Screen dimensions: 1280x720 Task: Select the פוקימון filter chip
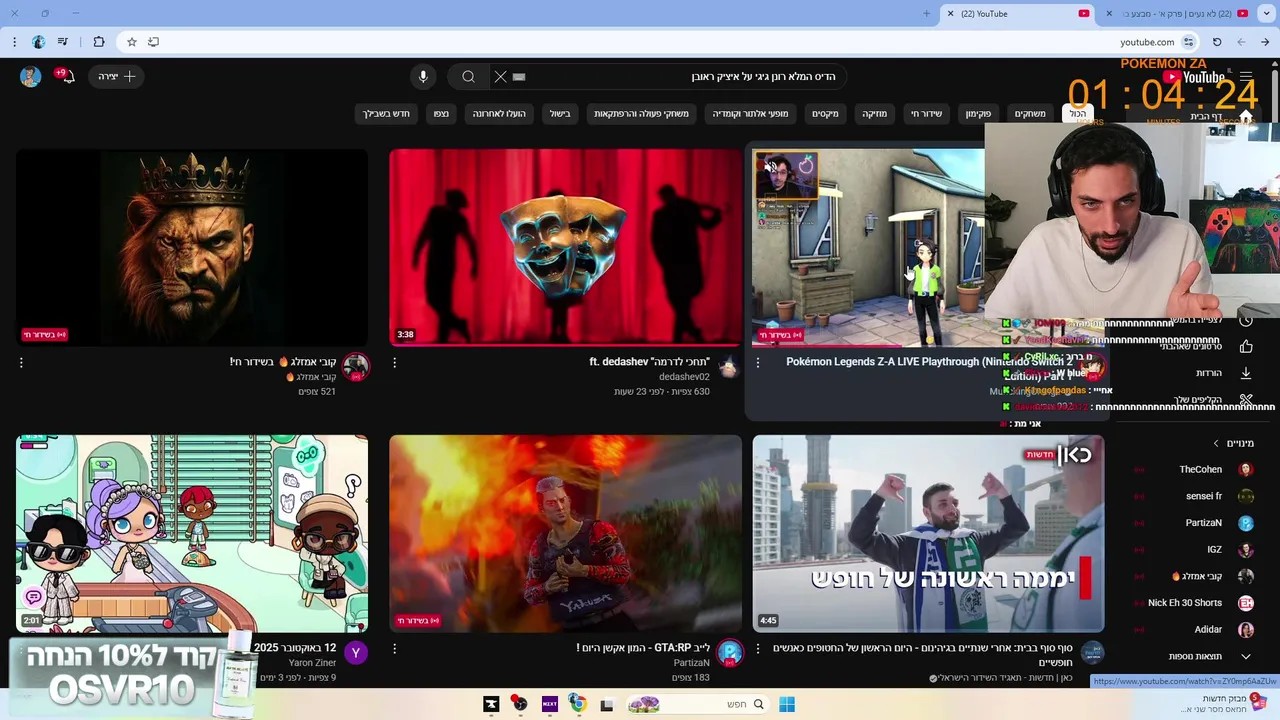pos(978,114)
